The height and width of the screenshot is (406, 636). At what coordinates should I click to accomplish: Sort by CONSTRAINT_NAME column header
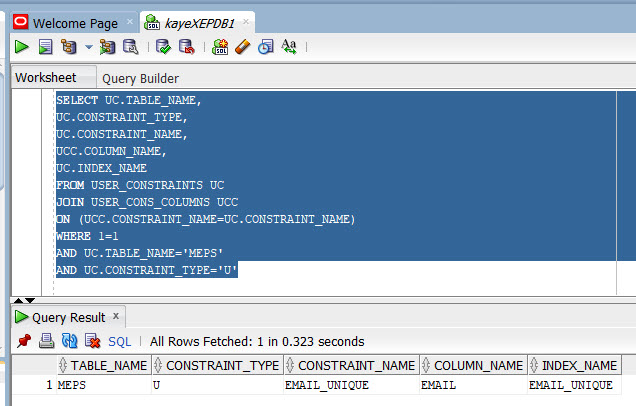[351, 365]
